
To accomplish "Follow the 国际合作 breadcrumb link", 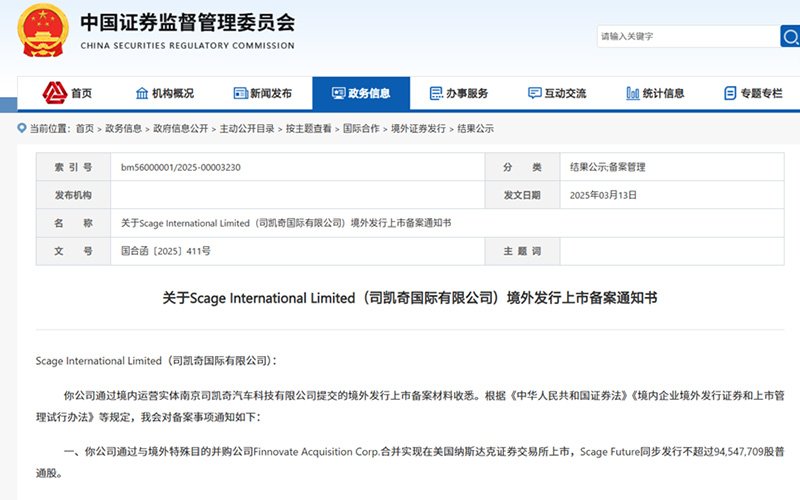I will pyautogui.click(x=361, y=129).
